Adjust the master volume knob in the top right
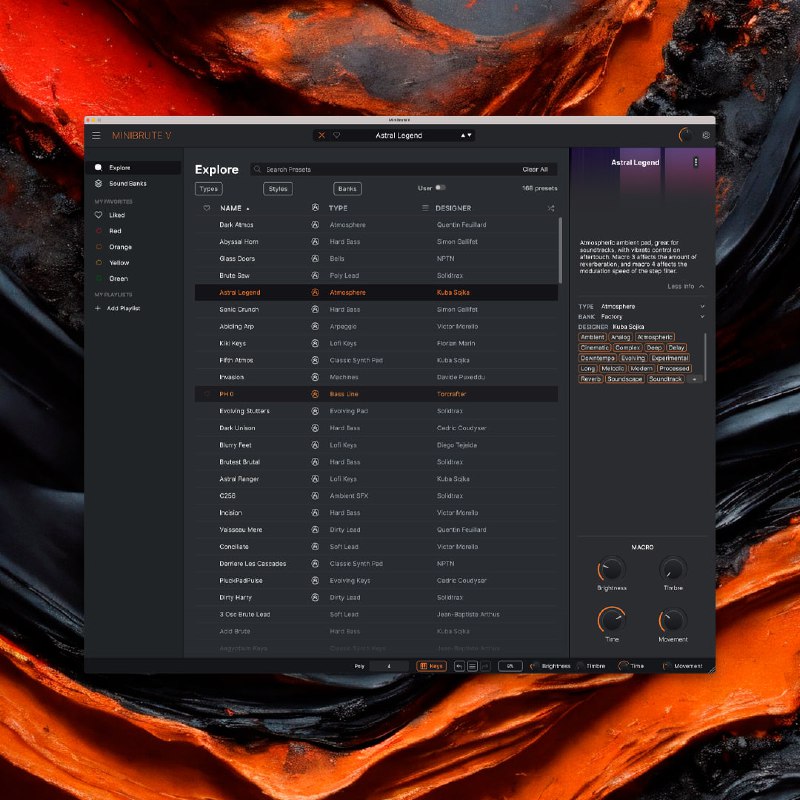 click(685, 135)
